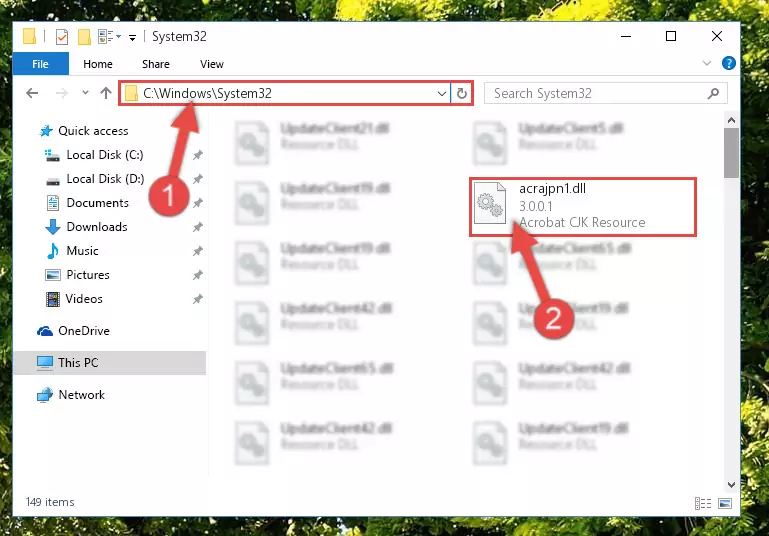Screen dimensions: 769x536
Task: Click the folder icon in address bar
Action: 131,93
